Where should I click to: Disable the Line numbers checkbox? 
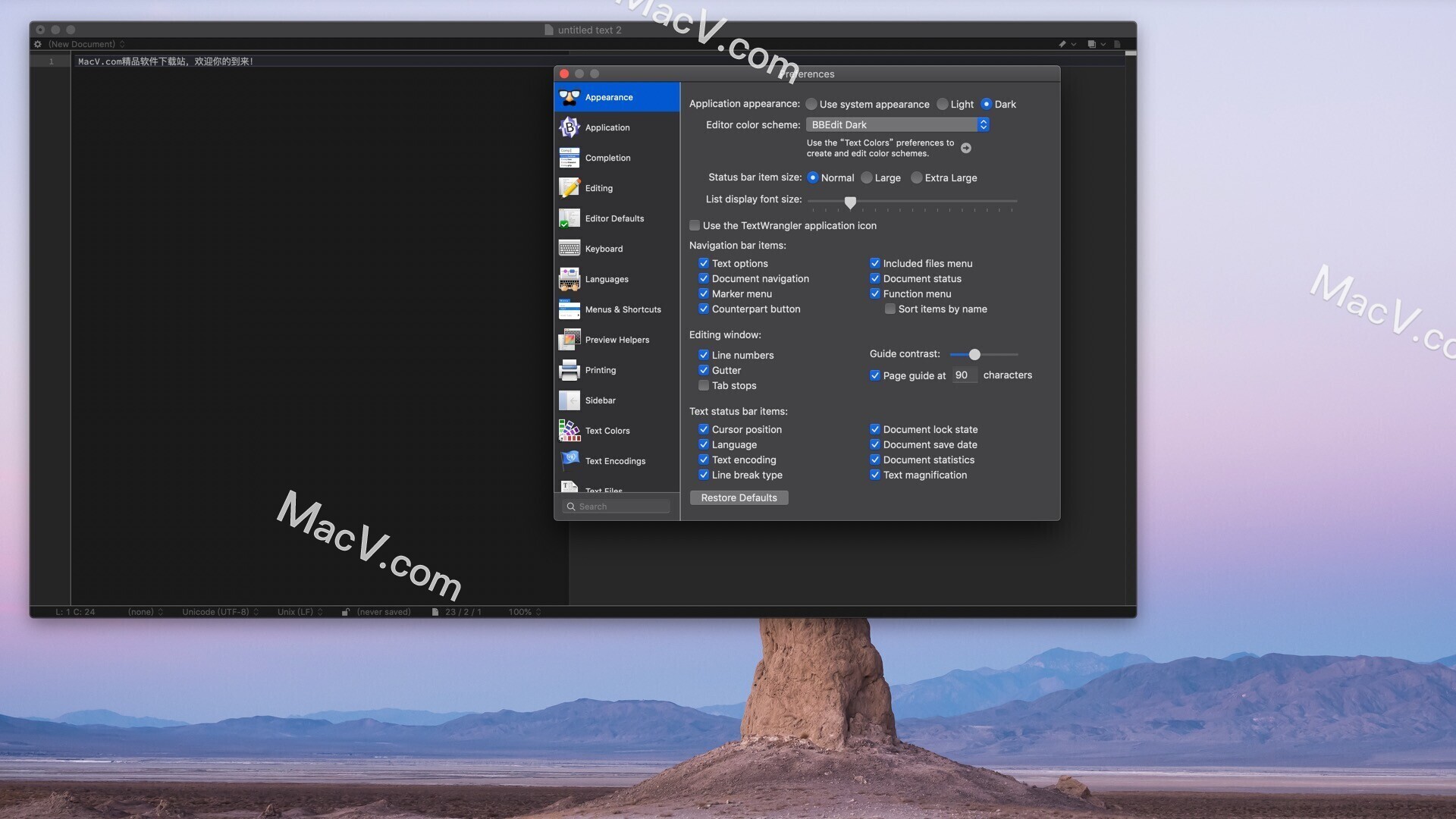pyautogui.click(x=704, y=355)
